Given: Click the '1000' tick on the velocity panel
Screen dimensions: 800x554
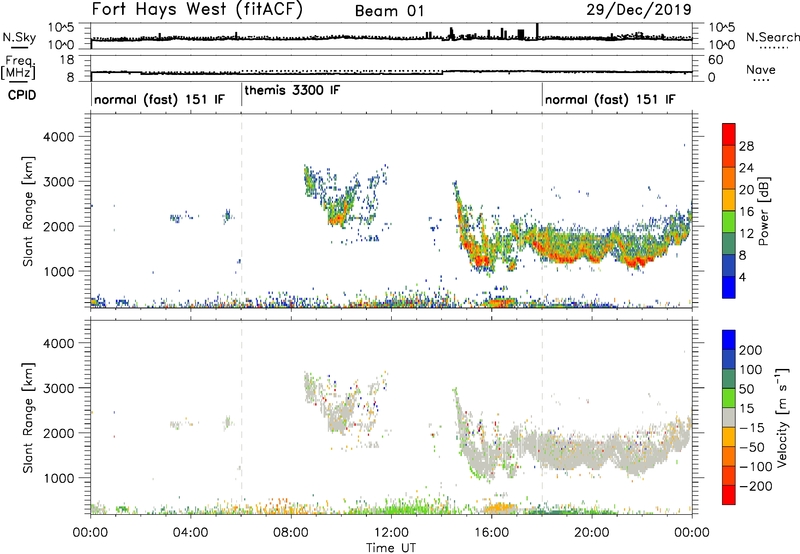Looking at the screenshot, I should coord(58,478).
